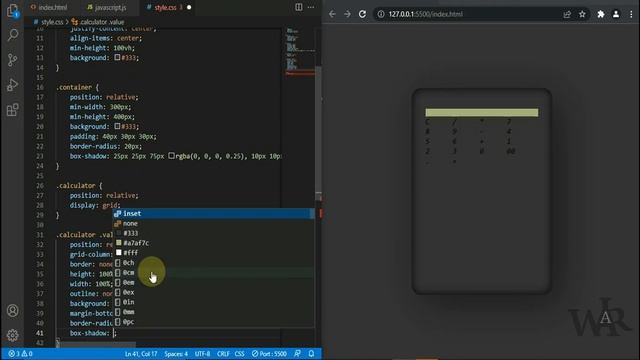Viewport: 640px width, 360px height.
Task: Open the Run and Debug view
Action: [13, 85]
